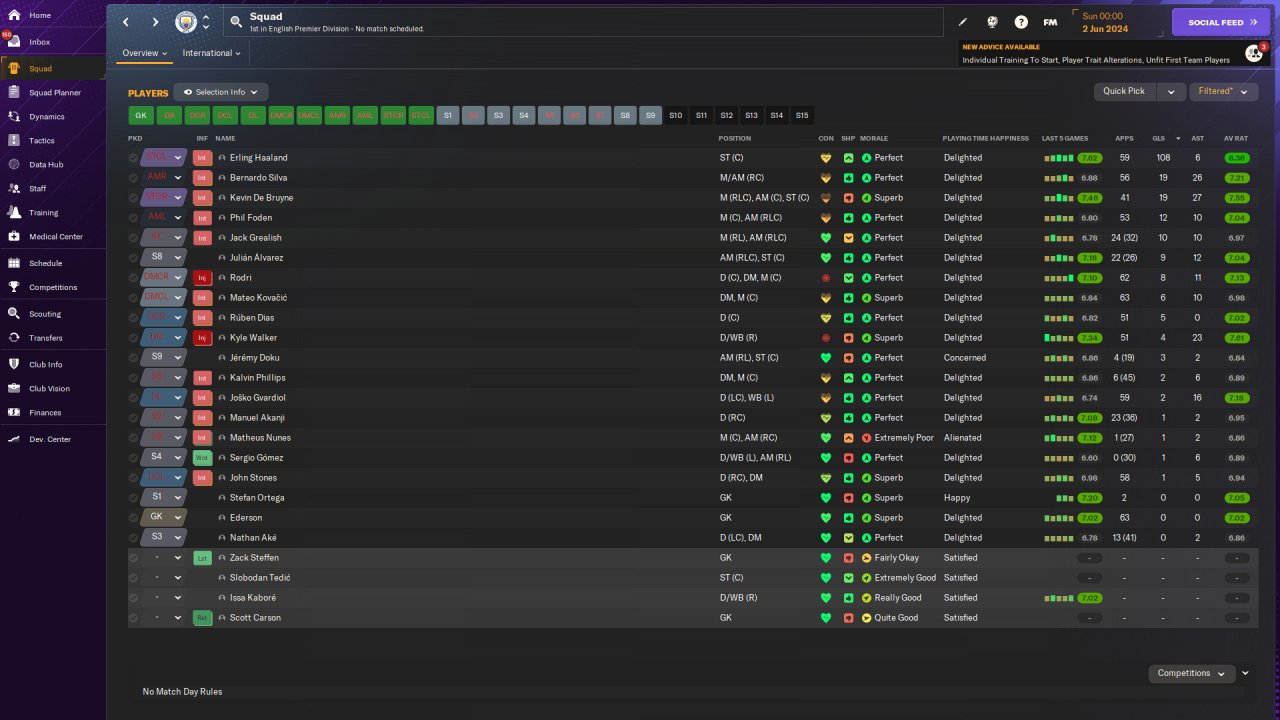Click the pencil edit icon

tap(963, 22)
